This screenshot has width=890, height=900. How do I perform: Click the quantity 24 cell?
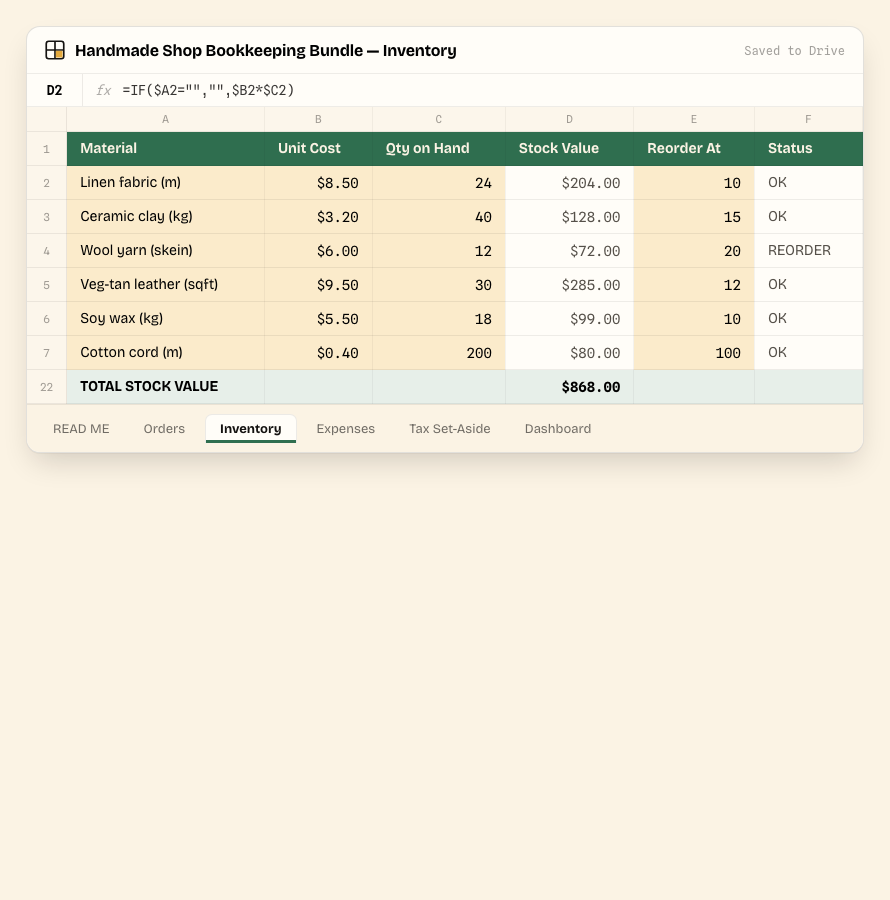[439, 183]
